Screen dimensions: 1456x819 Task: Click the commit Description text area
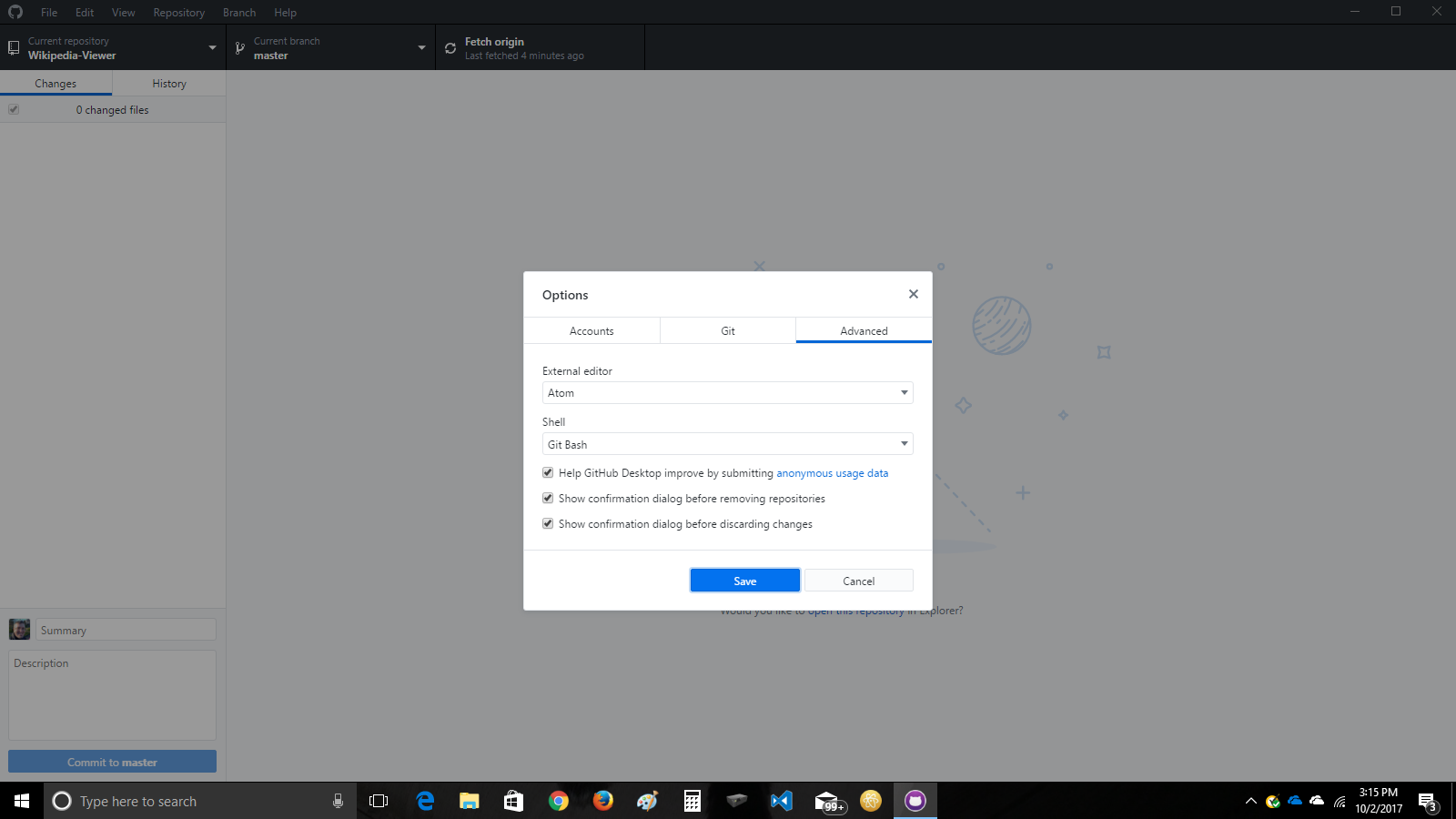click(x=112, y=694)
